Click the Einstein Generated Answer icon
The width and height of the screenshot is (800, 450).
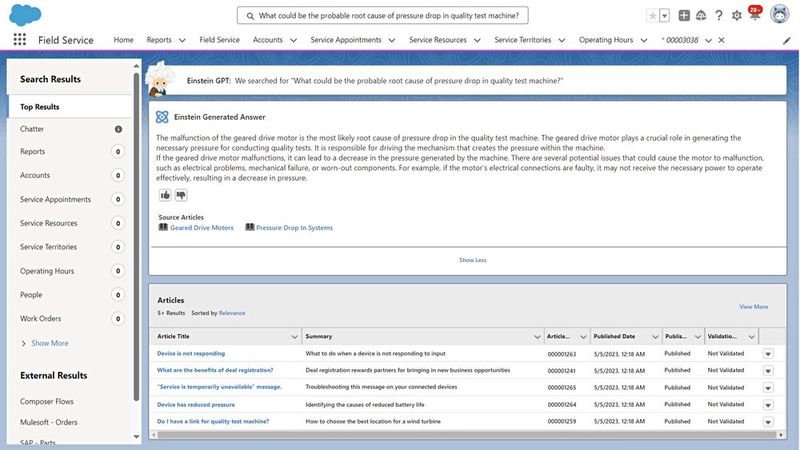[x=162, y=117]
